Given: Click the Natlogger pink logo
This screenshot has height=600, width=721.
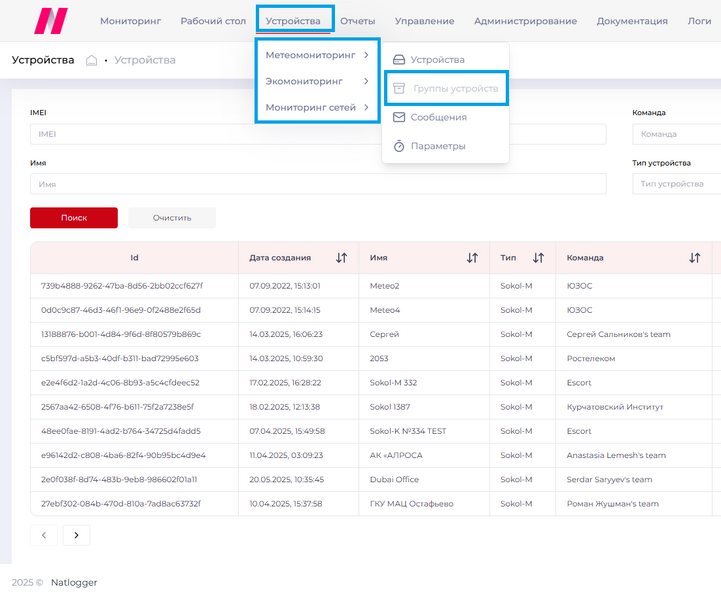Looking at the screenshot, I should click(51, 21).
